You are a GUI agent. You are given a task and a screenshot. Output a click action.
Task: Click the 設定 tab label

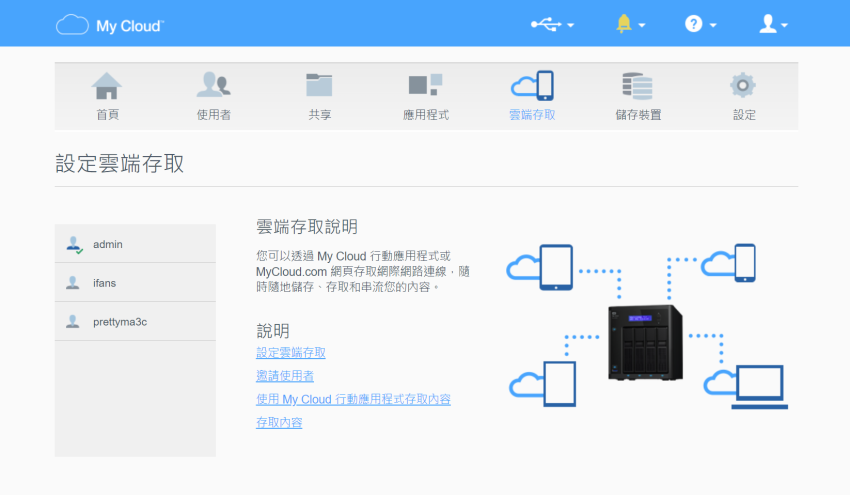click(x=744, y=114)
